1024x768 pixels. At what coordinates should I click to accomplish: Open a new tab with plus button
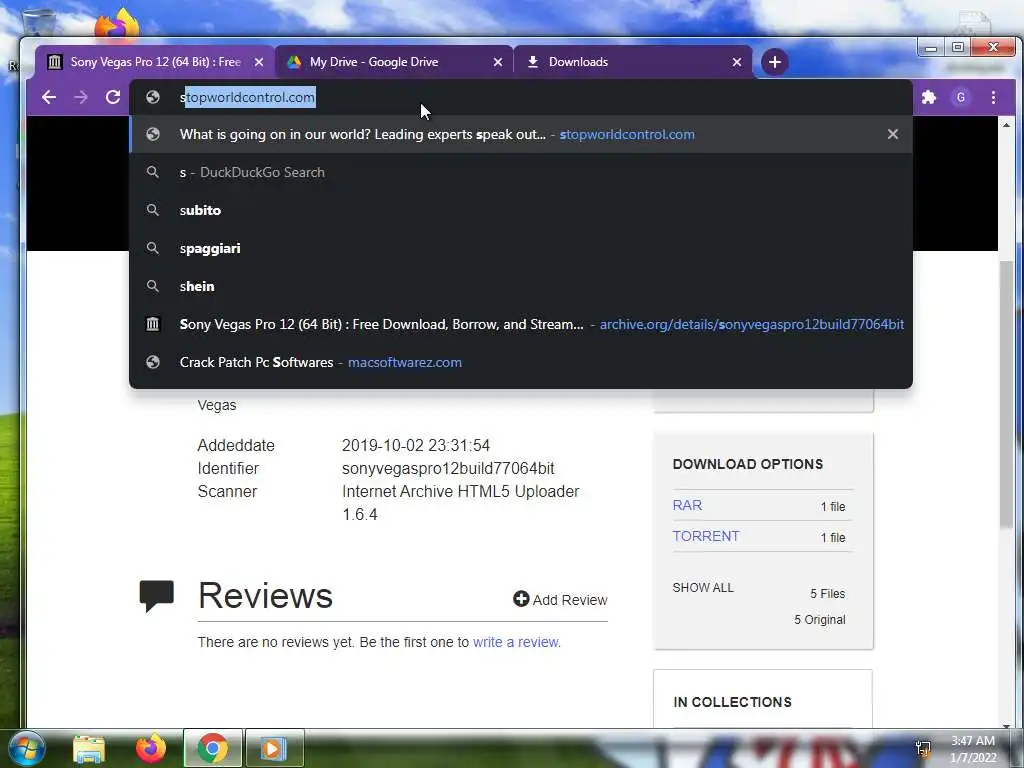point(775,62)
